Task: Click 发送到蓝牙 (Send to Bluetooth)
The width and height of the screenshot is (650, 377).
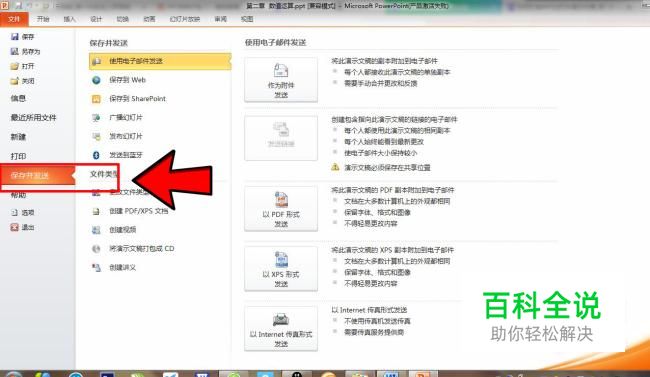Action: pyautogui.click(x=117, y=155)
